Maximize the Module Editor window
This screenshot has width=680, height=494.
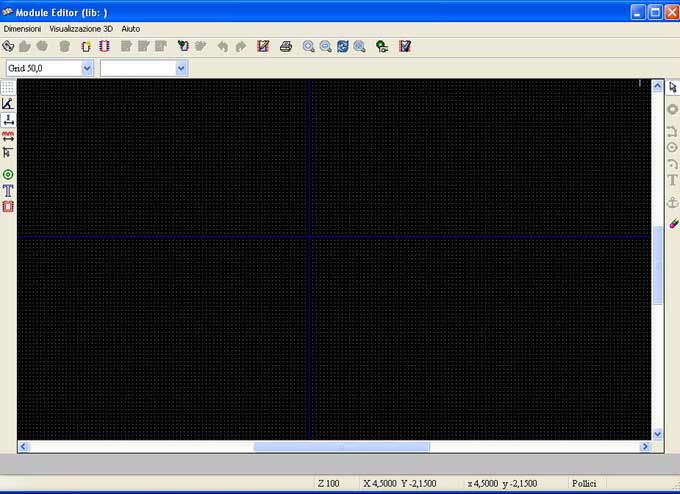655,12
